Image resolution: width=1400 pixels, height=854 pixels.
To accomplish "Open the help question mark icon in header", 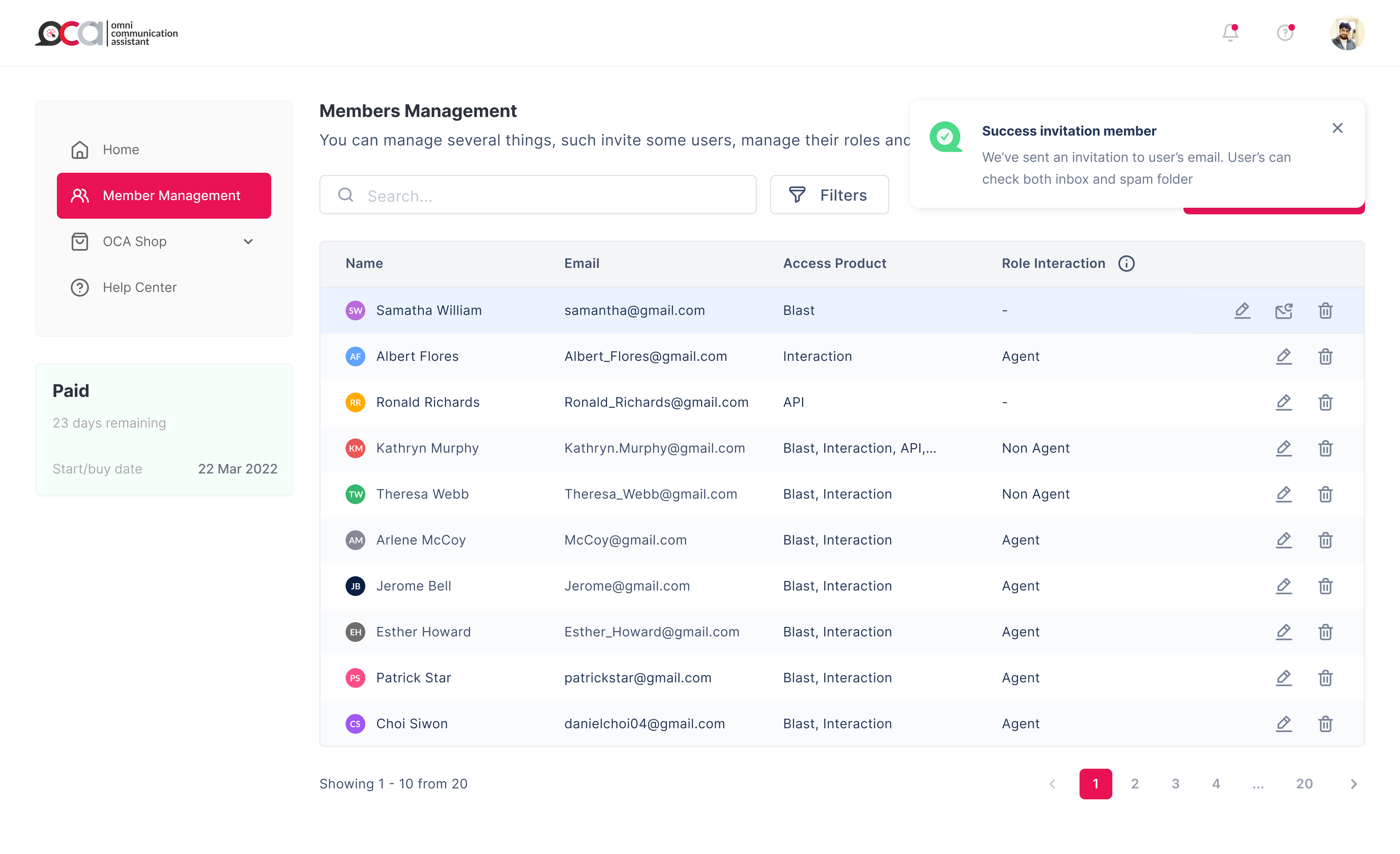I will [x=1285, y=33].
